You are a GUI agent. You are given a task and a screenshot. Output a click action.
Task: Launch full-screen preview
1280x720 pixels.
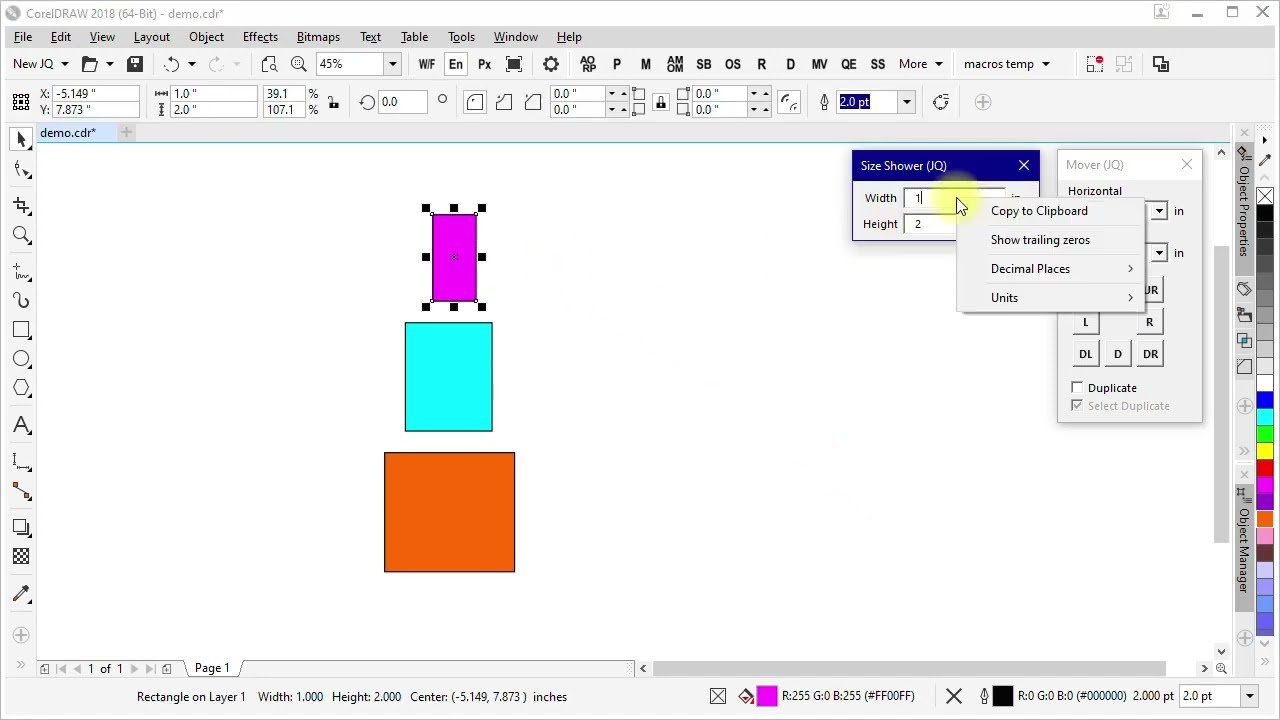click(x=514, y=64)
